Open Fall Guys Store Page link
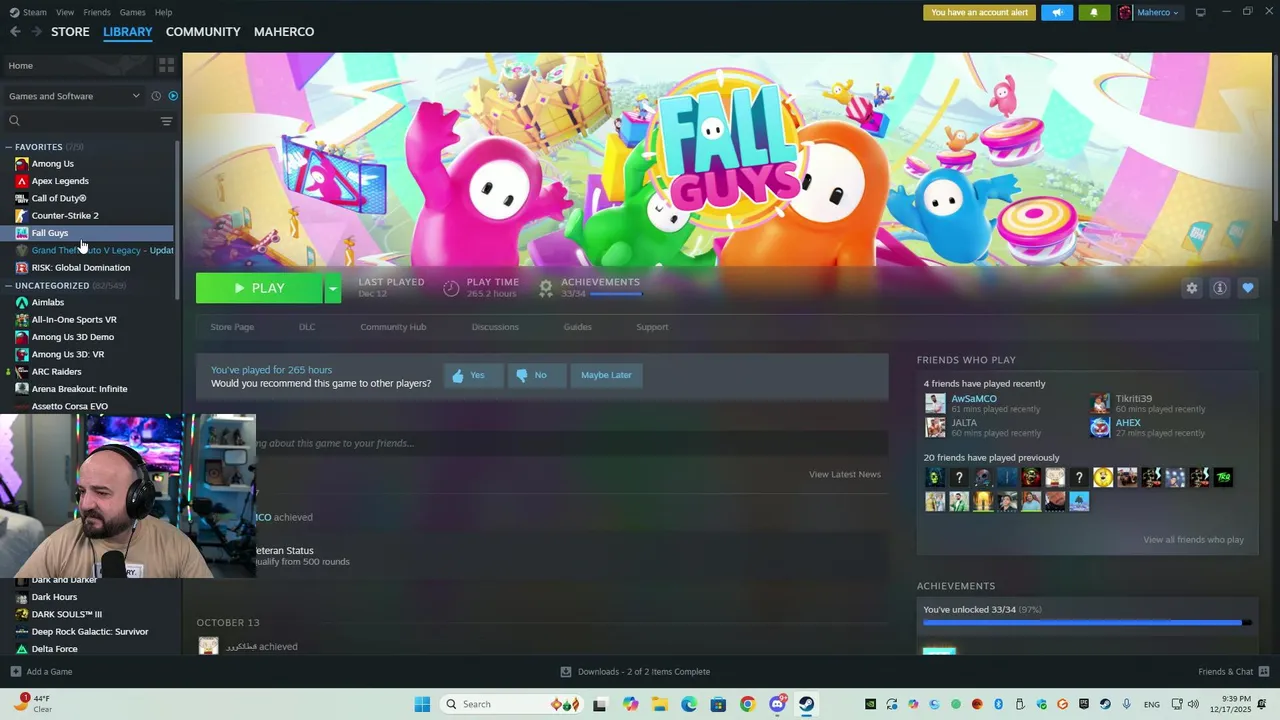The image size is (1280, 720). click(232, 327)
